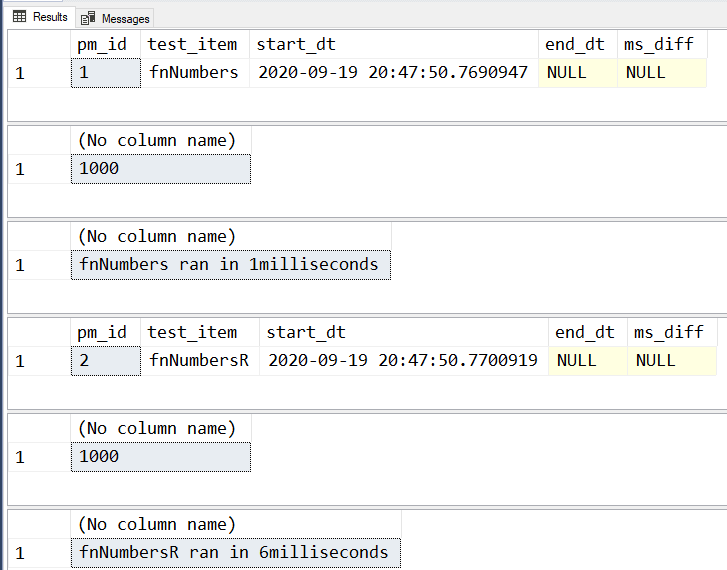Click the pm_id column header in top grid

[x=102, y=44]
